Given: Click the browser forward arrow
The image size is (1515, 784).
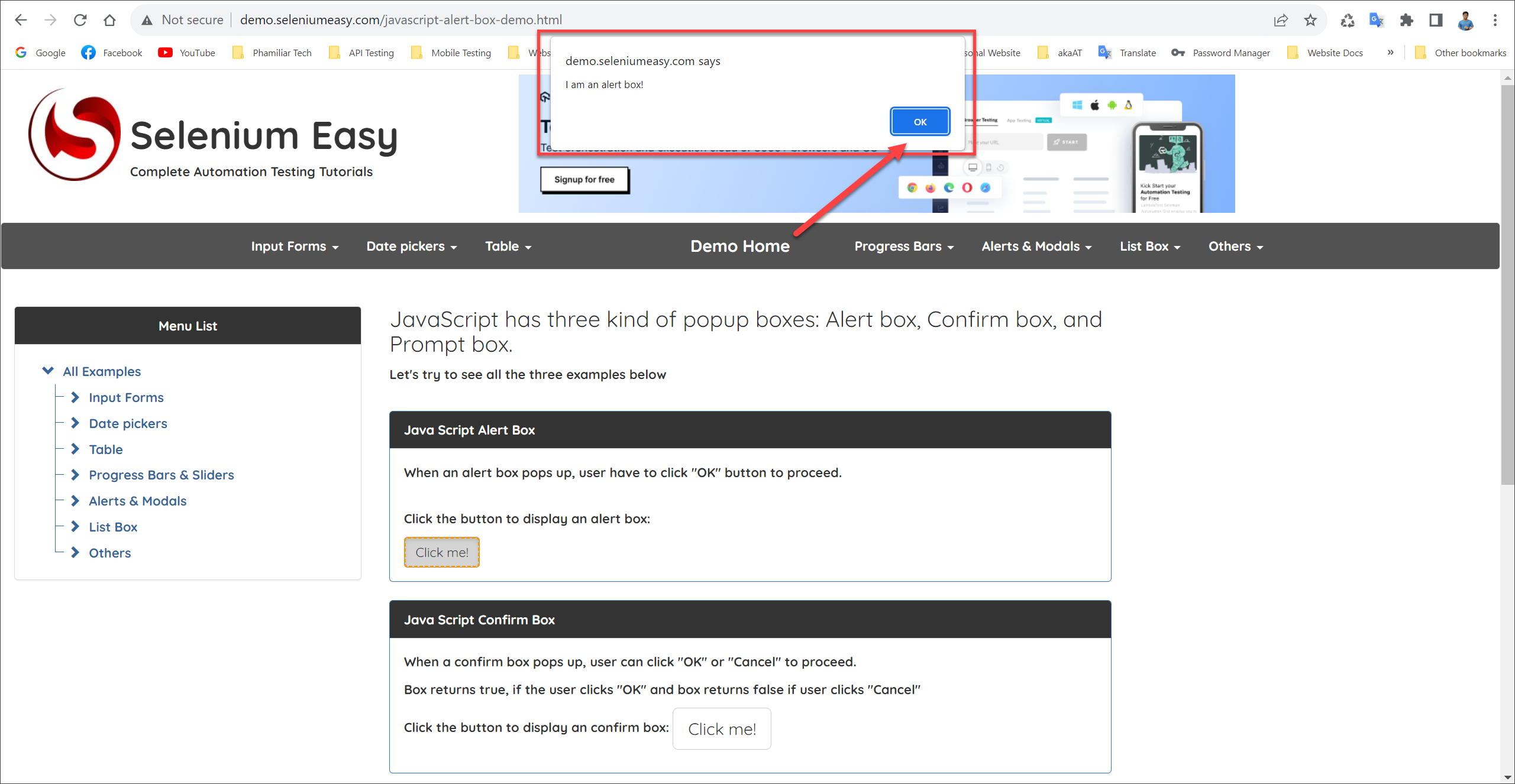Looking at the screenshot, I should click(x=50, y=20).
